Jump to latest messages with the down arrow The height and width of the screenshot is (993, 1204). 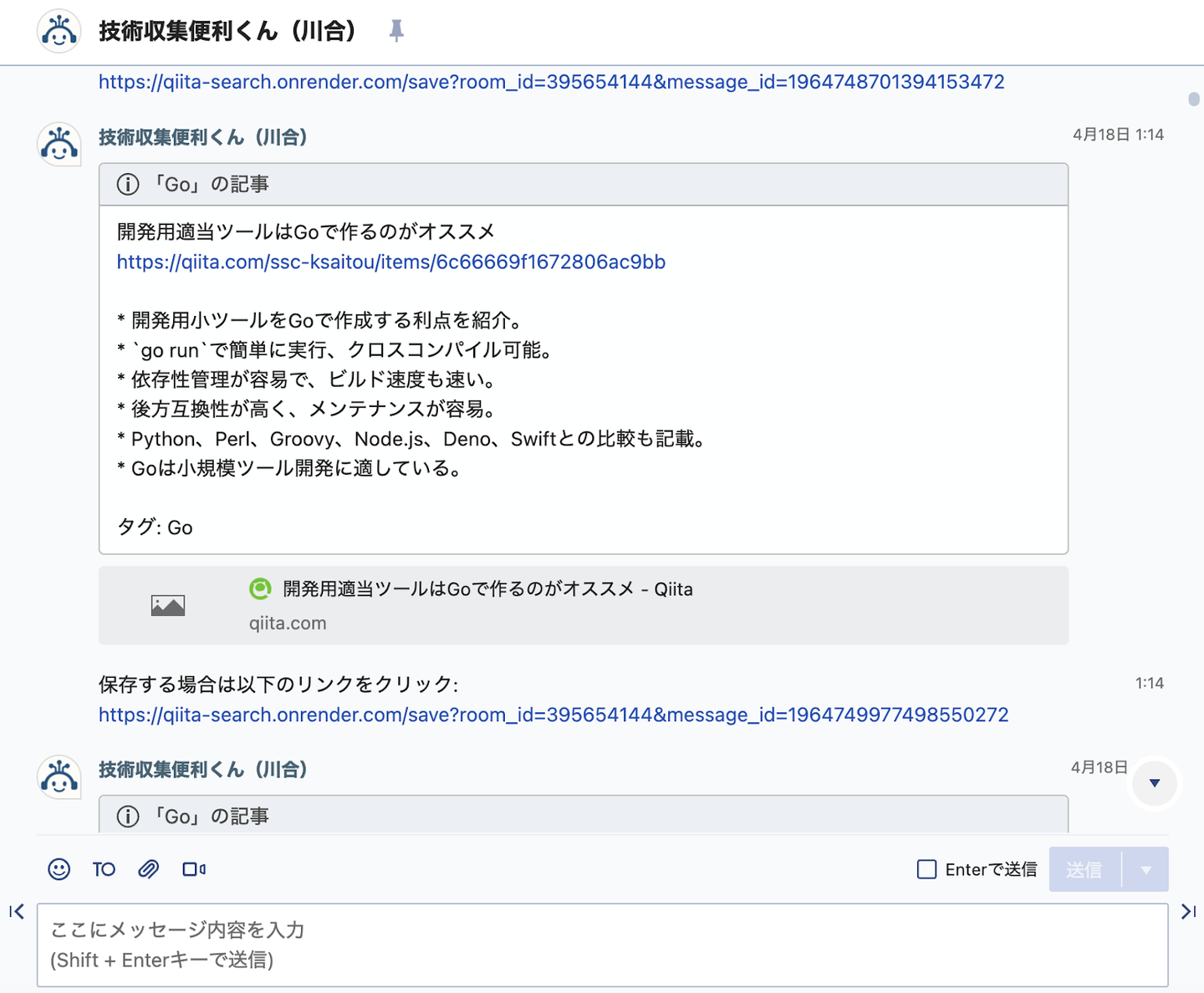(x=1155, y=783)
